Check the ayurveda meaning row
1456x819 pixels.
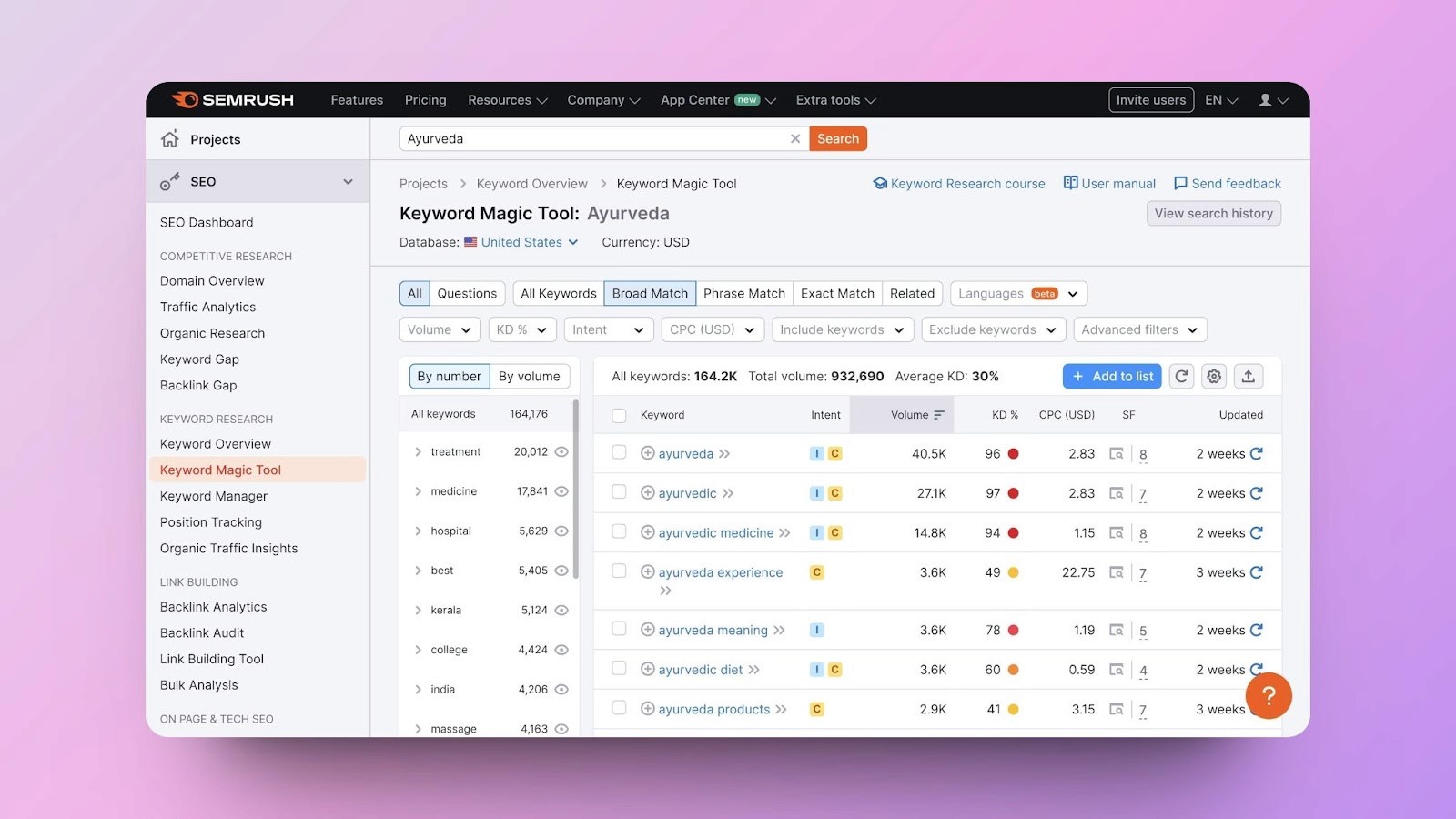[x=619, y=629]
